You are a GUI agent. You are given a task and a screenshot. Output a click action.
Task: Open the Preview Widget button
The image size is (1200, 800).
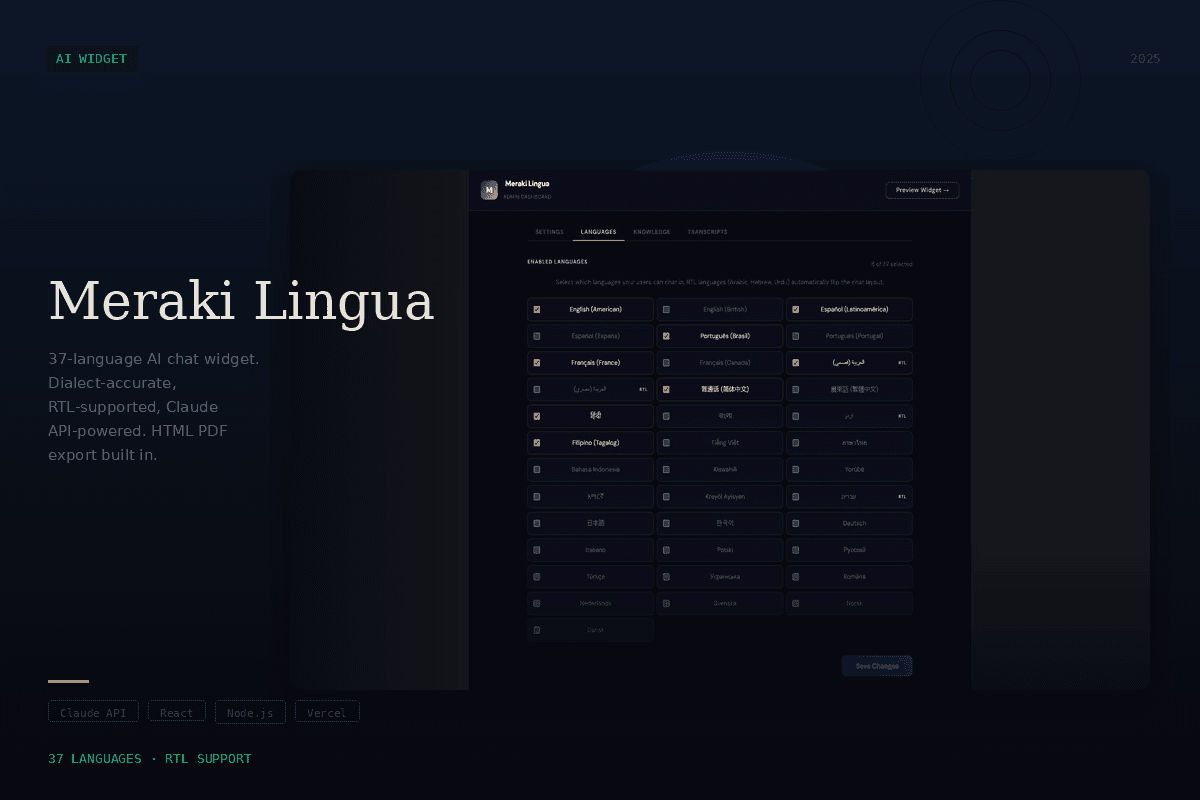click(x=922, y=190)
